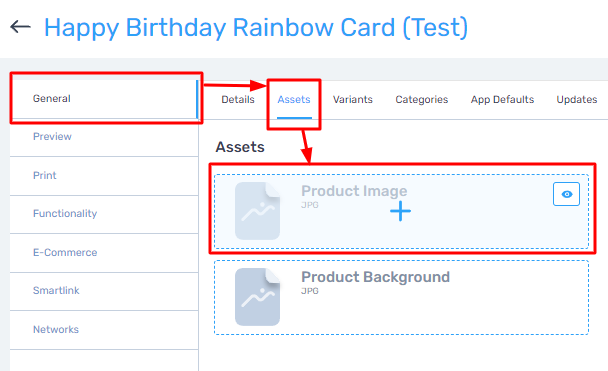Click the Happy Birthday Rainbow Card title
Image resolution: width=608 pixels, height=371 pixels.
coord(256,28)
